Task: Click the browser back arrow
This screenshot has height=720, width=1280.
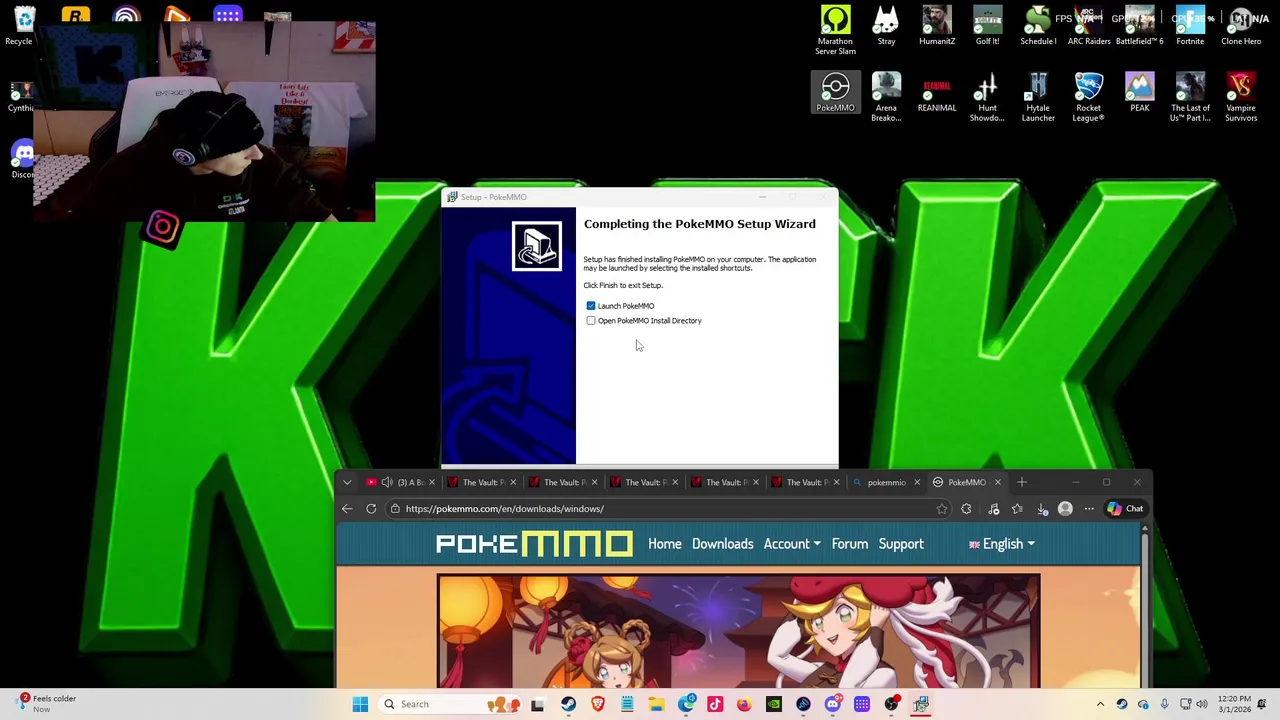Action: tap(347, 509)
